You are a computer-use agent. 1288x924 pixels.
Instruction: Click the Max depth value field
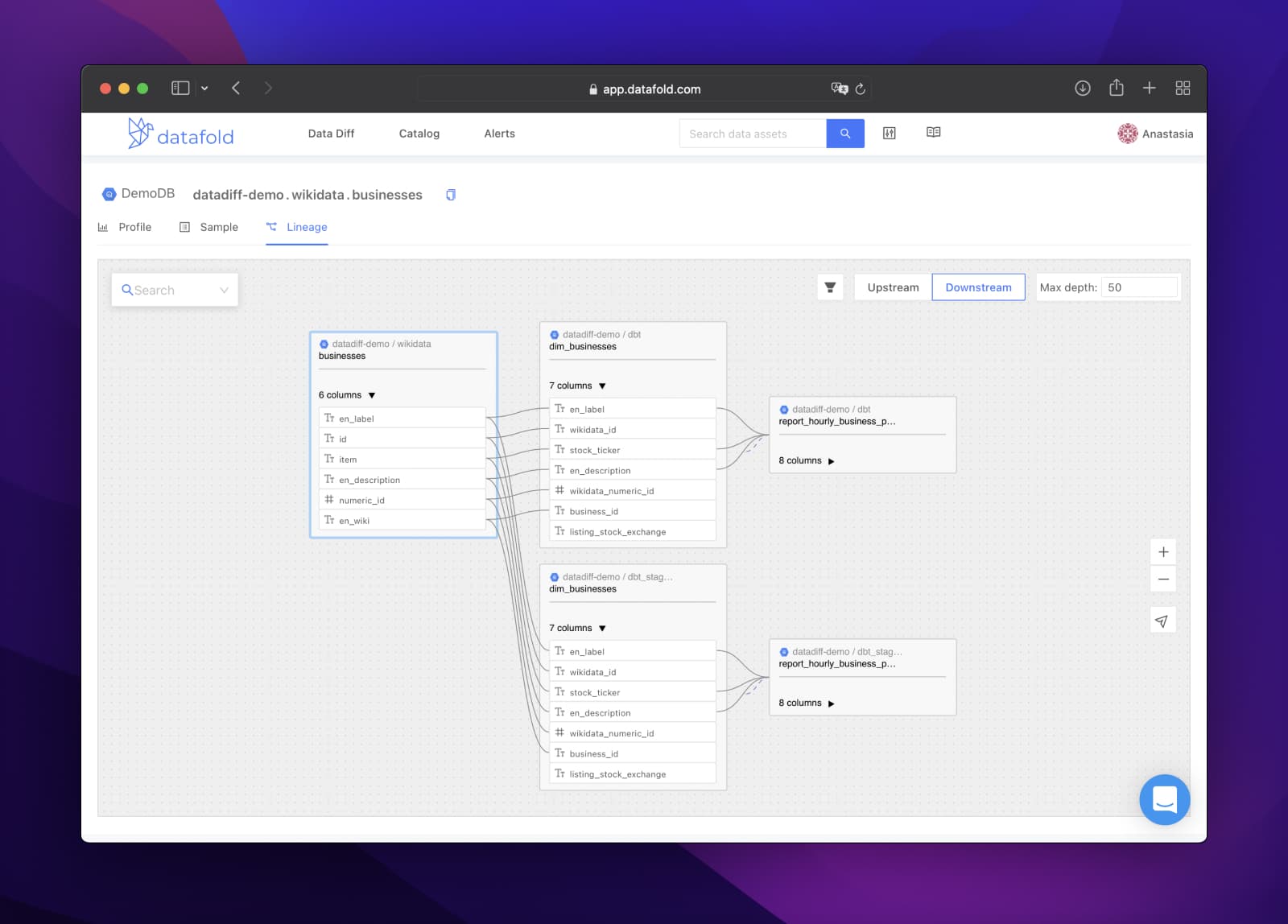pos(1138,287)
